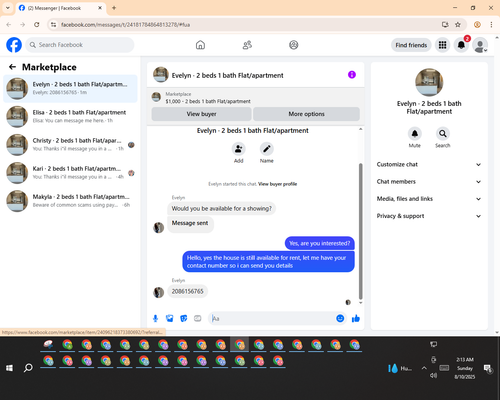This screenshot has width=500, height=400.
Task: Open the profile circle icon in top navigation
Action: (x=294, y=45)
